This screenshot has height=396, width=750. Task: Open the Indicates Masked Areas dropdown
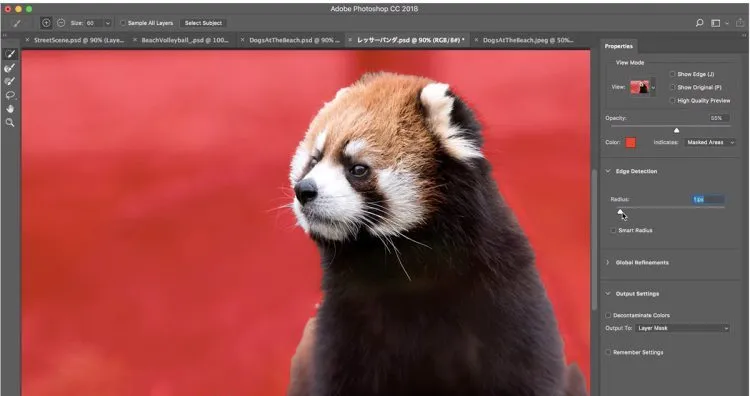tap(709, 143)
